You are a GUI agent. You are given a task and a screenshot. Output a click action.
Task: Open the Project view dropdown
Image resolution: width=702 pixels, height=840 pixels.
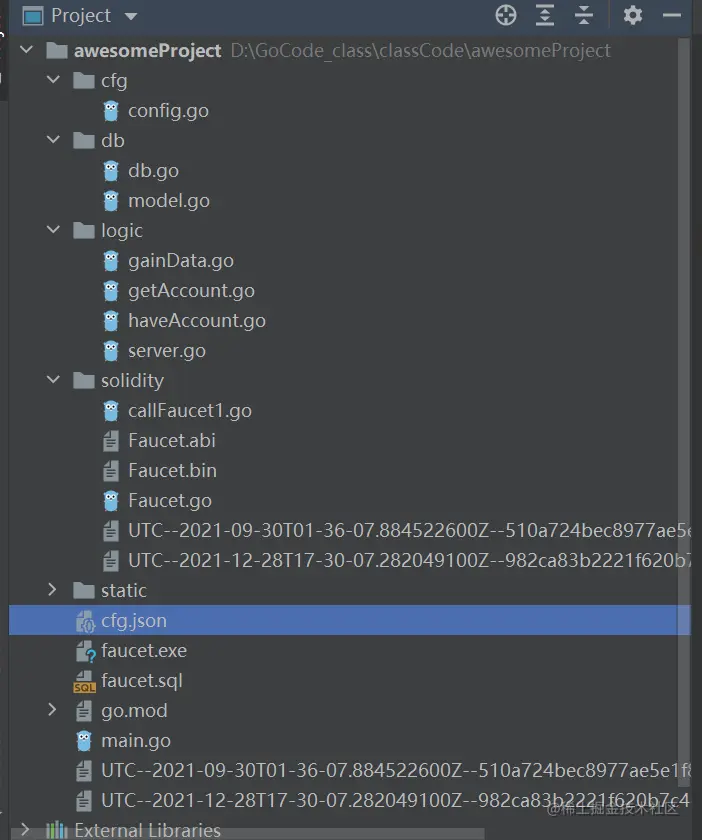pyautogui.click(x=131, y=17)
